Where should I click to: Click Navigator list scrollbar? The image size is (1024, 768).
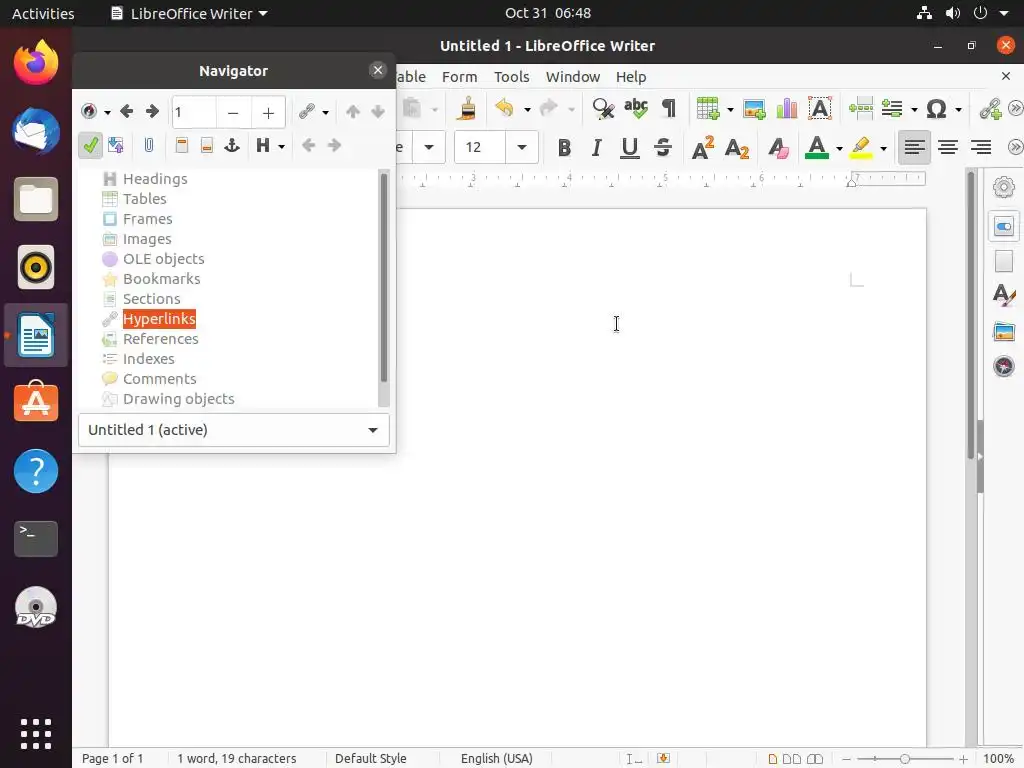[x=383, y=278]
